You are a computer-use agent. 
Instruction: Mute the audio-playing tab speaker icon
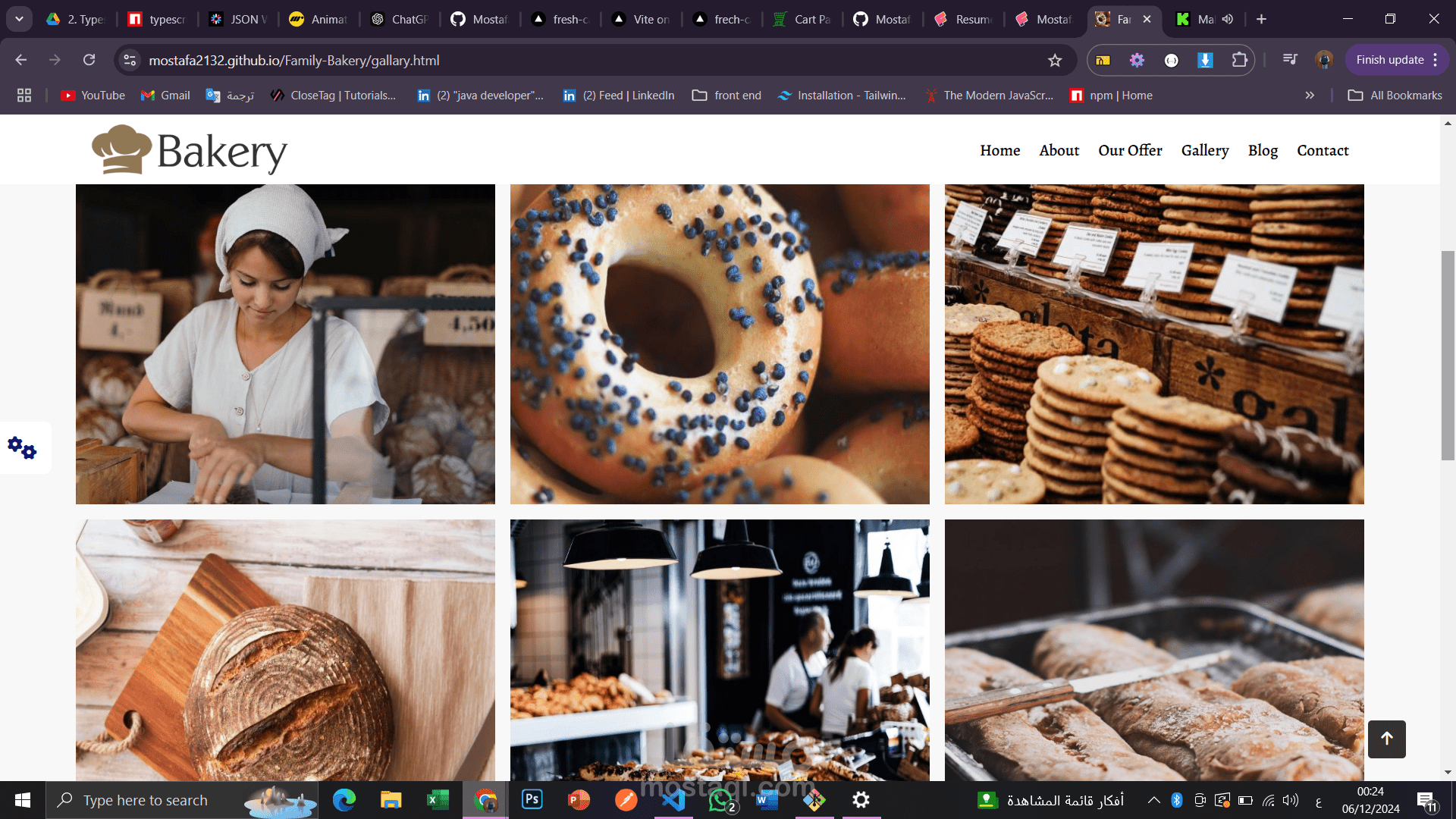tap(1228, 20)
